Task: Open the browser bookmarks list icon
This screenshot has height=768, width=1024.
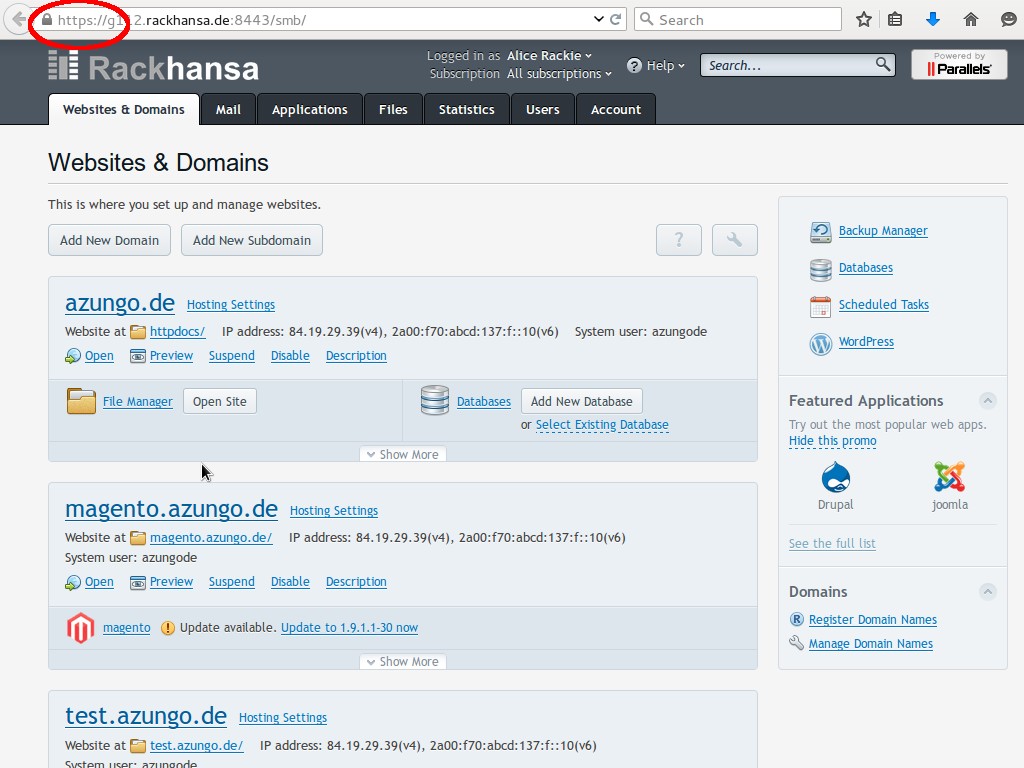Action: [x=895, y=20]
